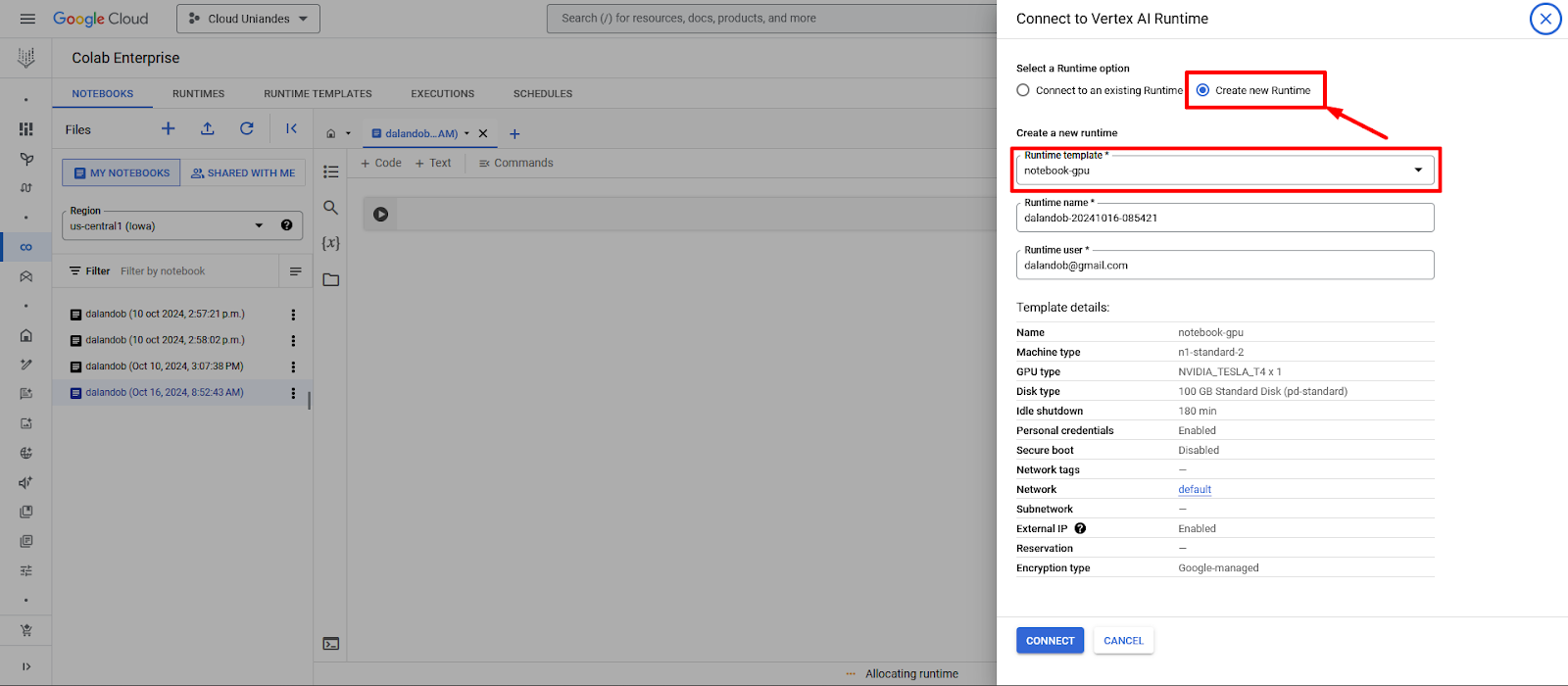
Task: Open the column display options icon beside Filter
Action: 295,271
